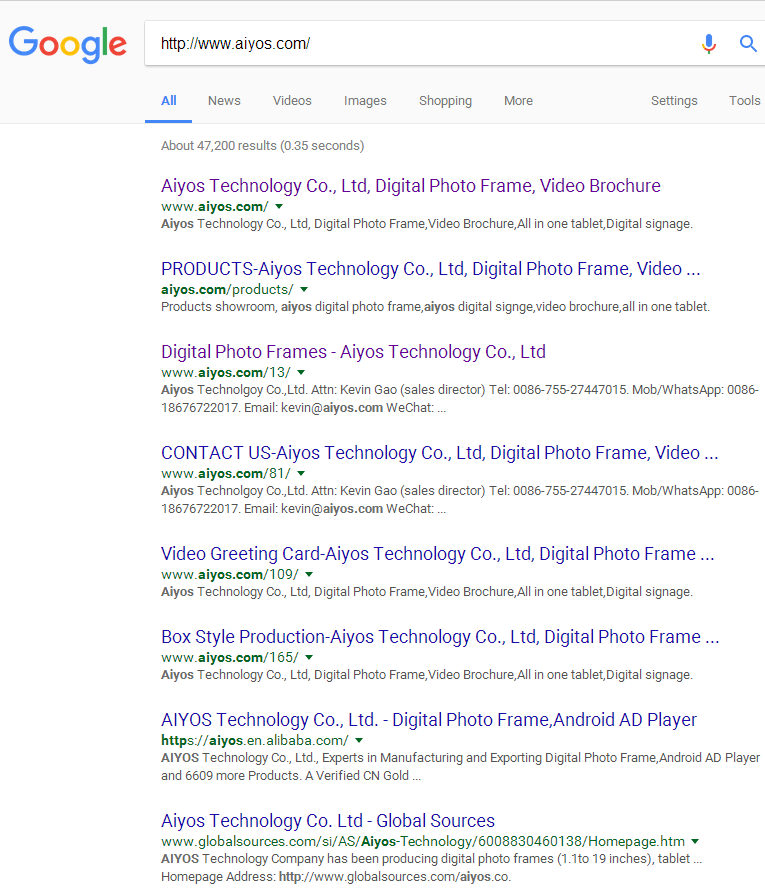Open Video Greeting Card-Aiyos Technology result

point(437,554)
